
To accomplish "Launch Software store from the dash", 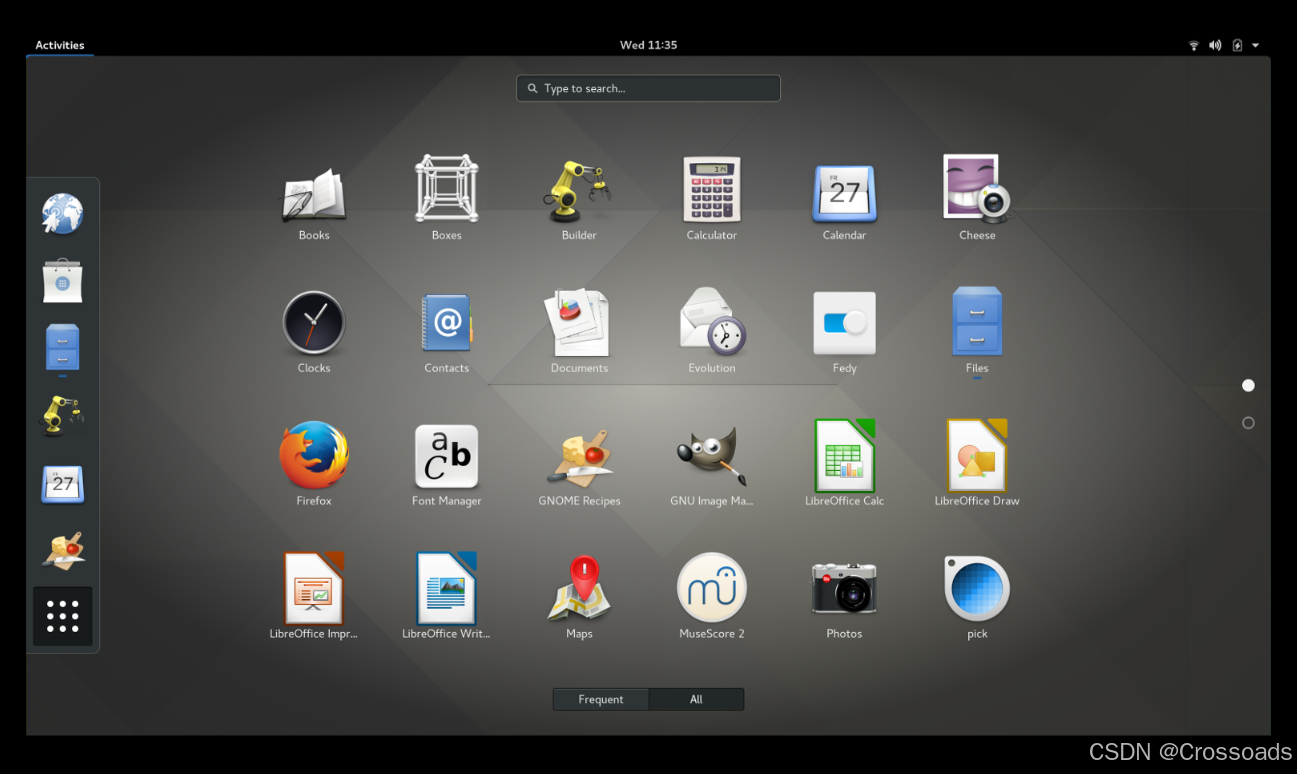I will click(62, 281).
